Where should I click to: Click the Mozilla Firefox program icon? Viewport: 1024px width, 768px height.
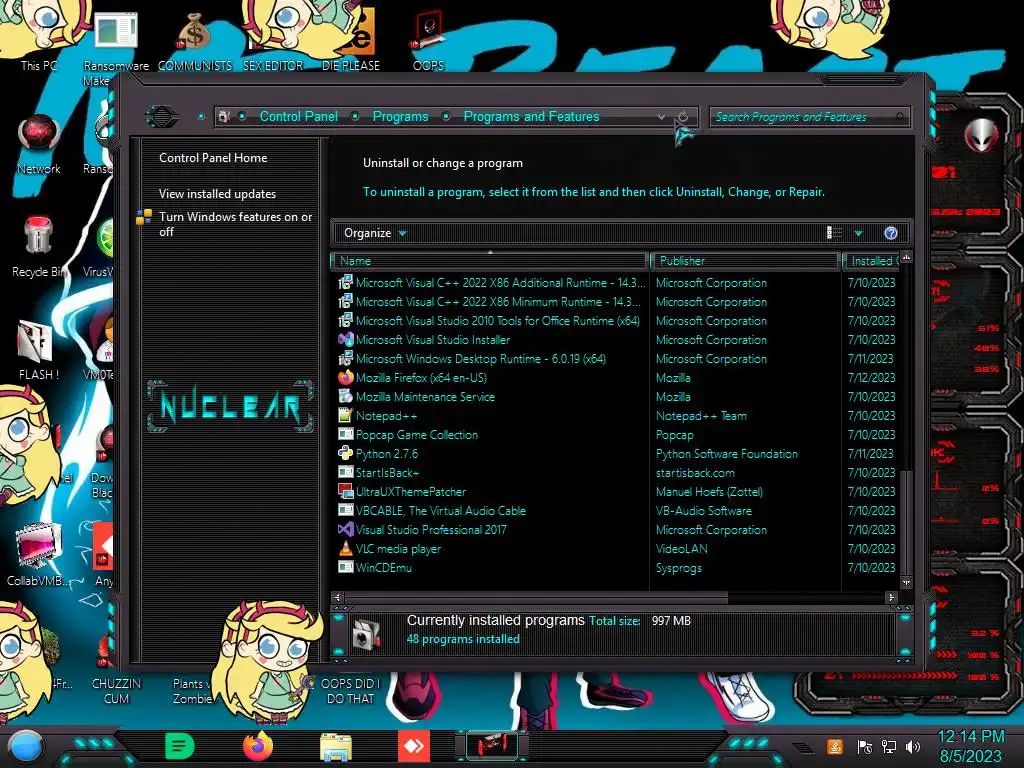(x=345, y=377)
